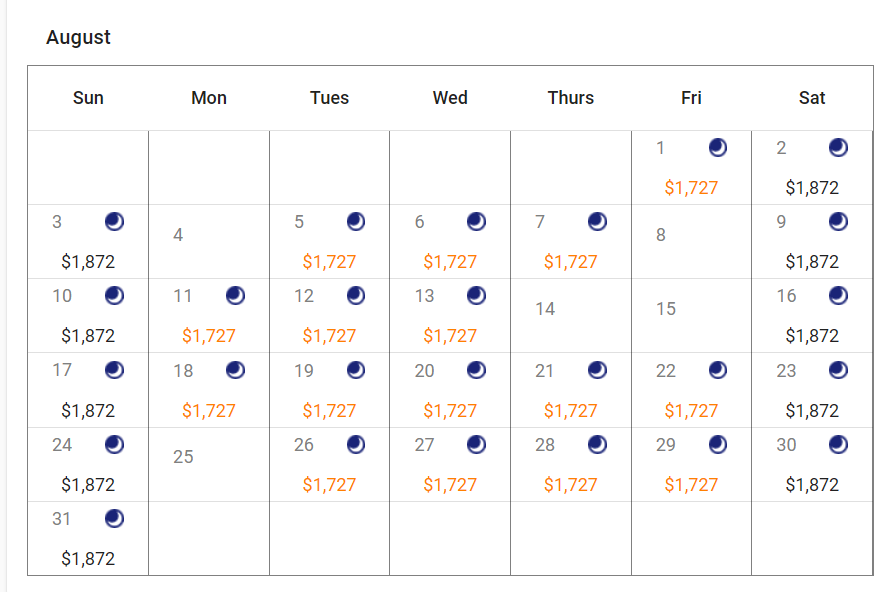Select the $1,727 fare on August 5
The height and width of the screenshot is (592, 881).
(x=329, y=262)
